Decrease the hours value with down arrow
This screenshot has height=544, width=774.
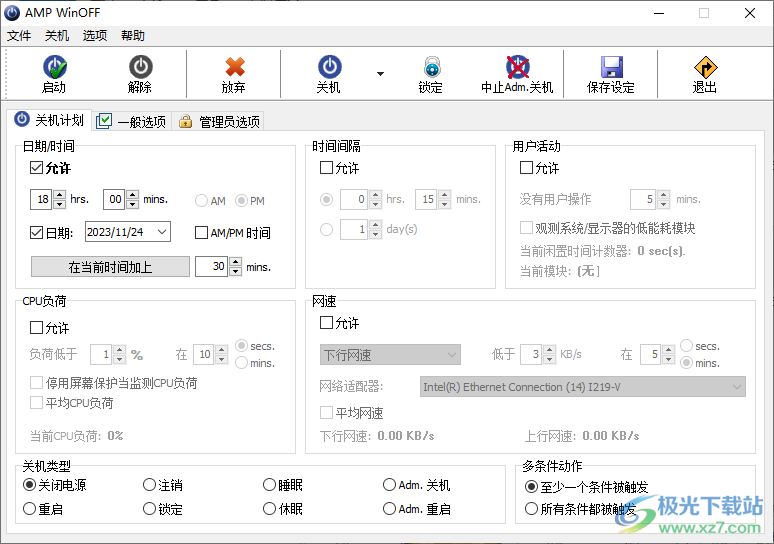(x=59, y=204)
